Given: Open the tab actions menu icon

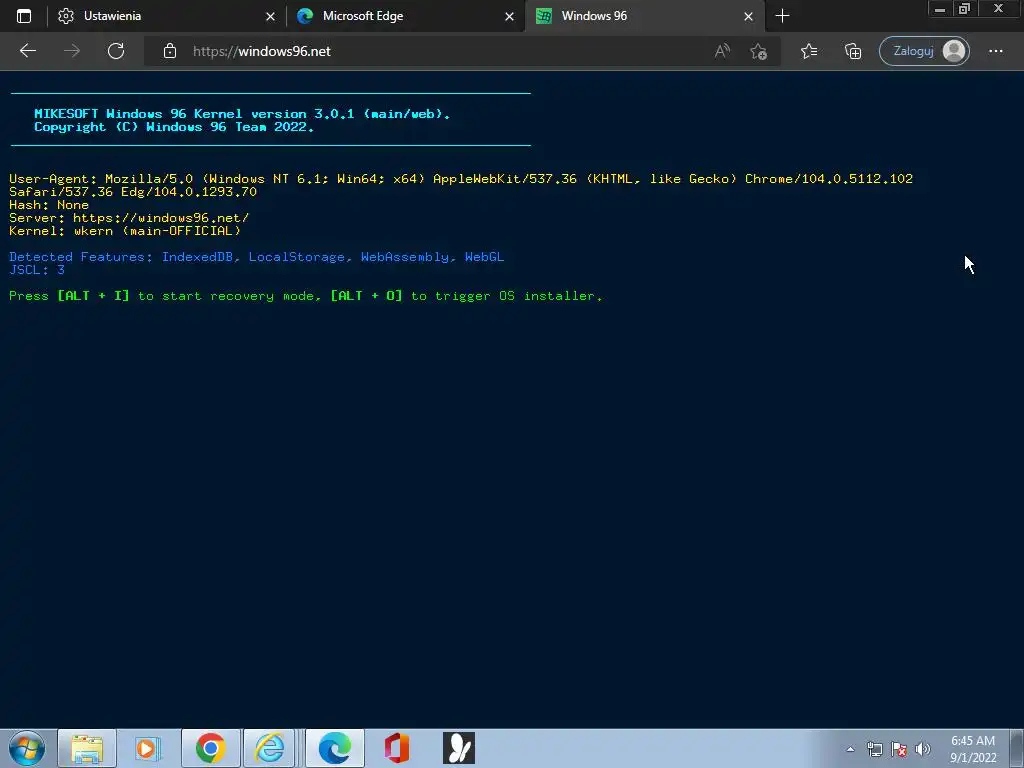Looking at the screenshot, I should [x=24, y=16].
